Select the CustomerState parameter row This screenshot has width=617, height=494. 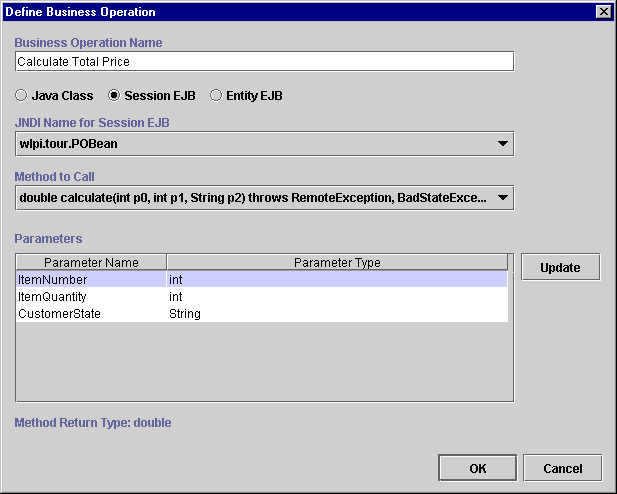pos(262,313)
